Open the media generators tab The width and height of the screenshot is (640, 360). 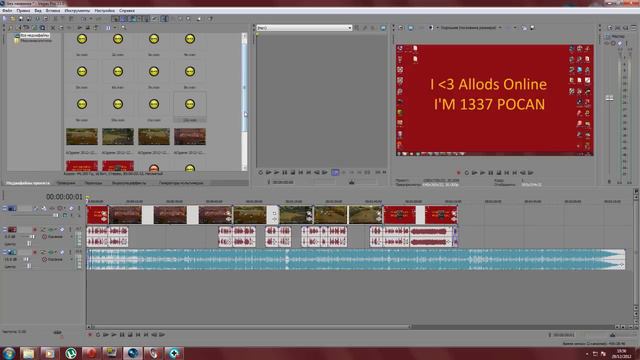coord(181,183)
